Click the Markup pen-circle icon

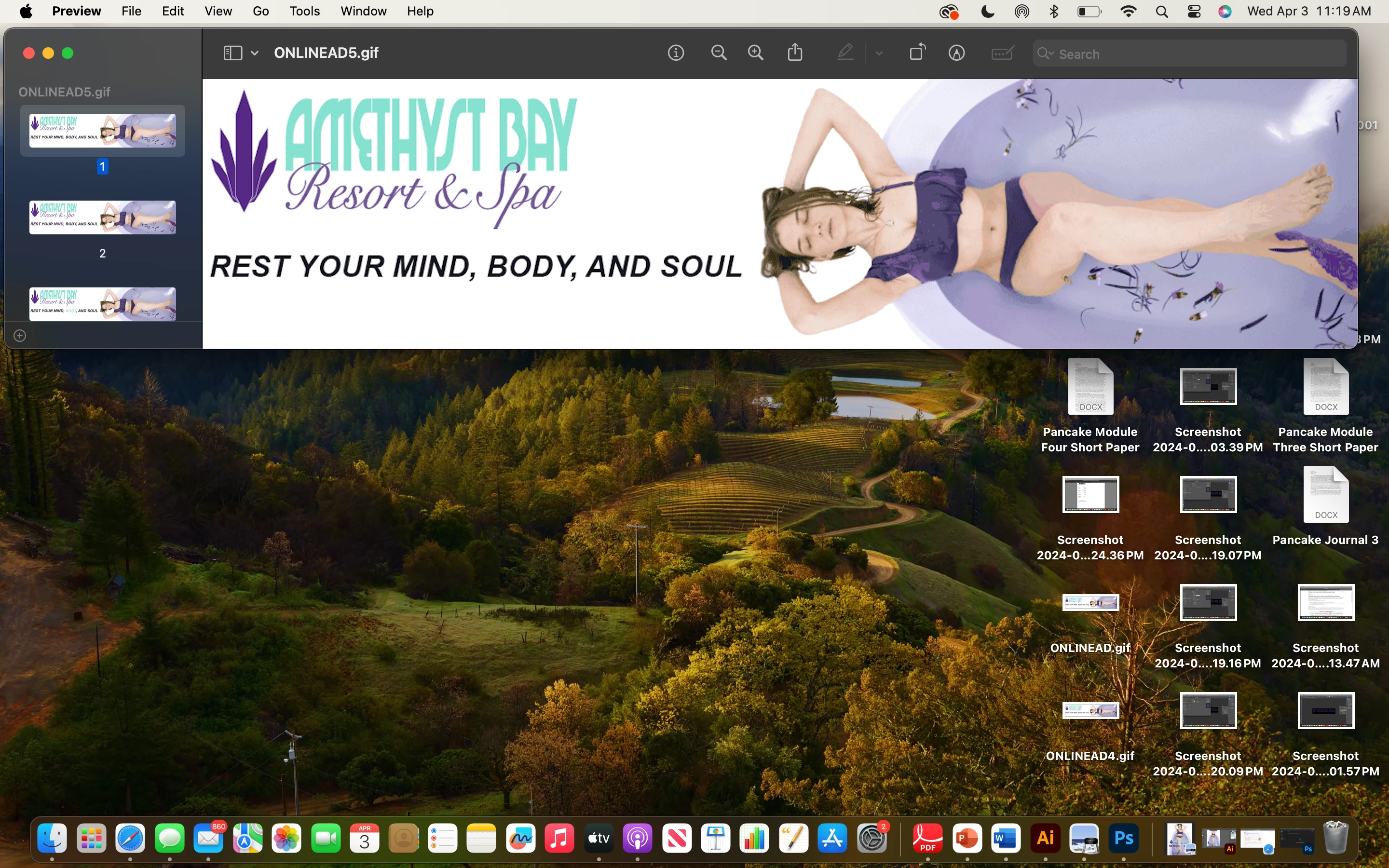956,54
